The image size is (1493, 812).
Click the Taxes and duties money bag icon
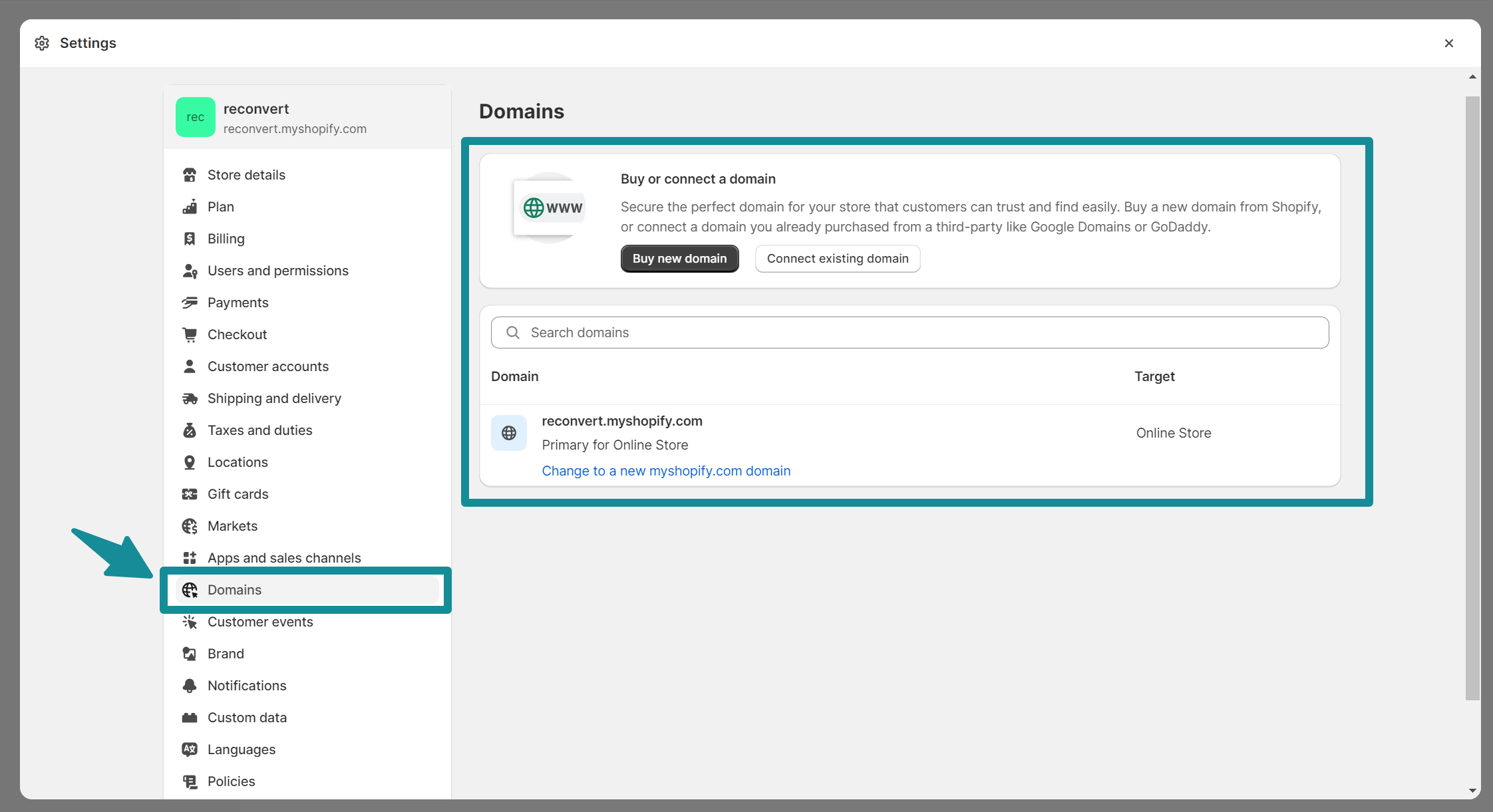point(190,430)
